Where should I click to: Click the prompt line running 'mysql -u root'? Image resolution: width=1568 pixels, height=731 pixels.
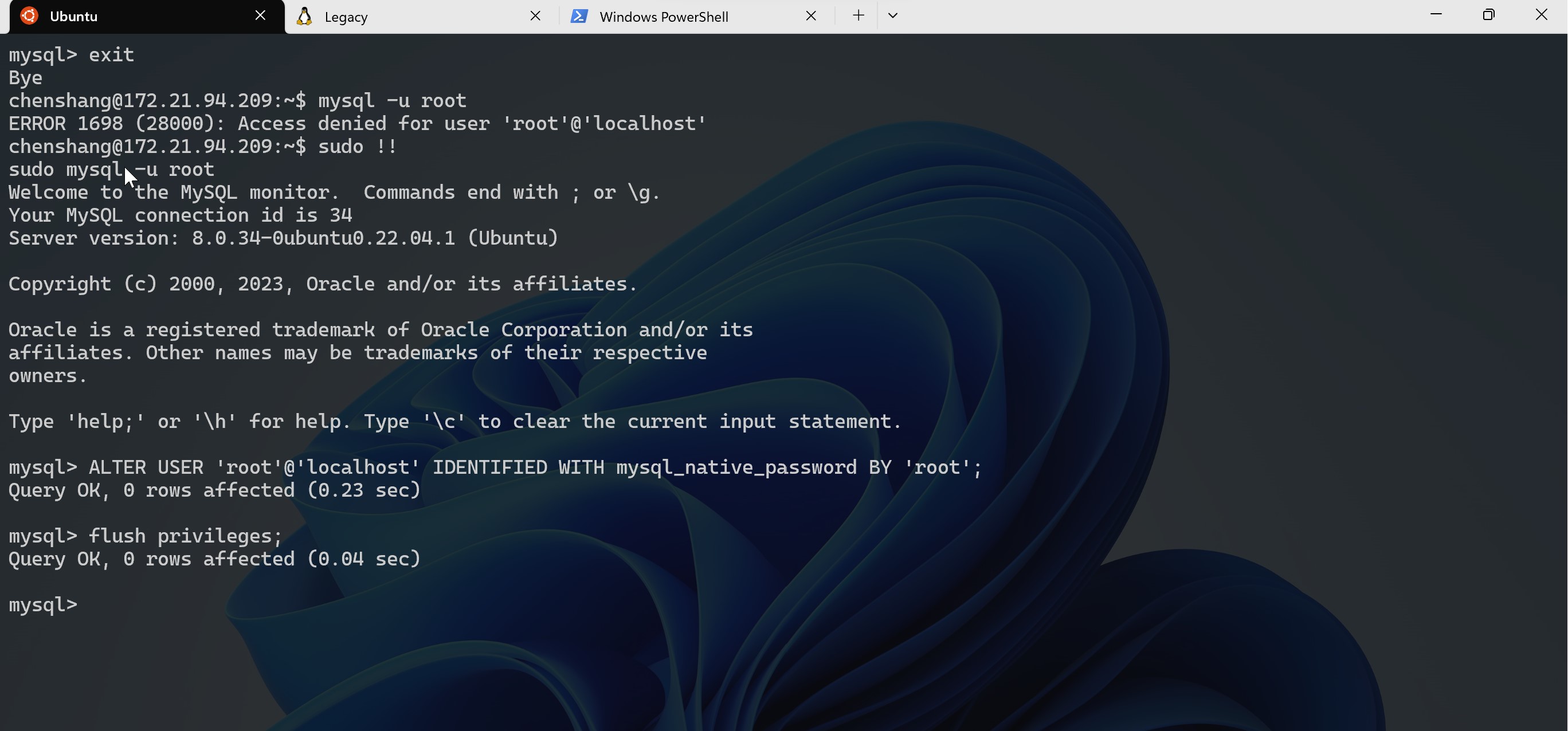237,100
